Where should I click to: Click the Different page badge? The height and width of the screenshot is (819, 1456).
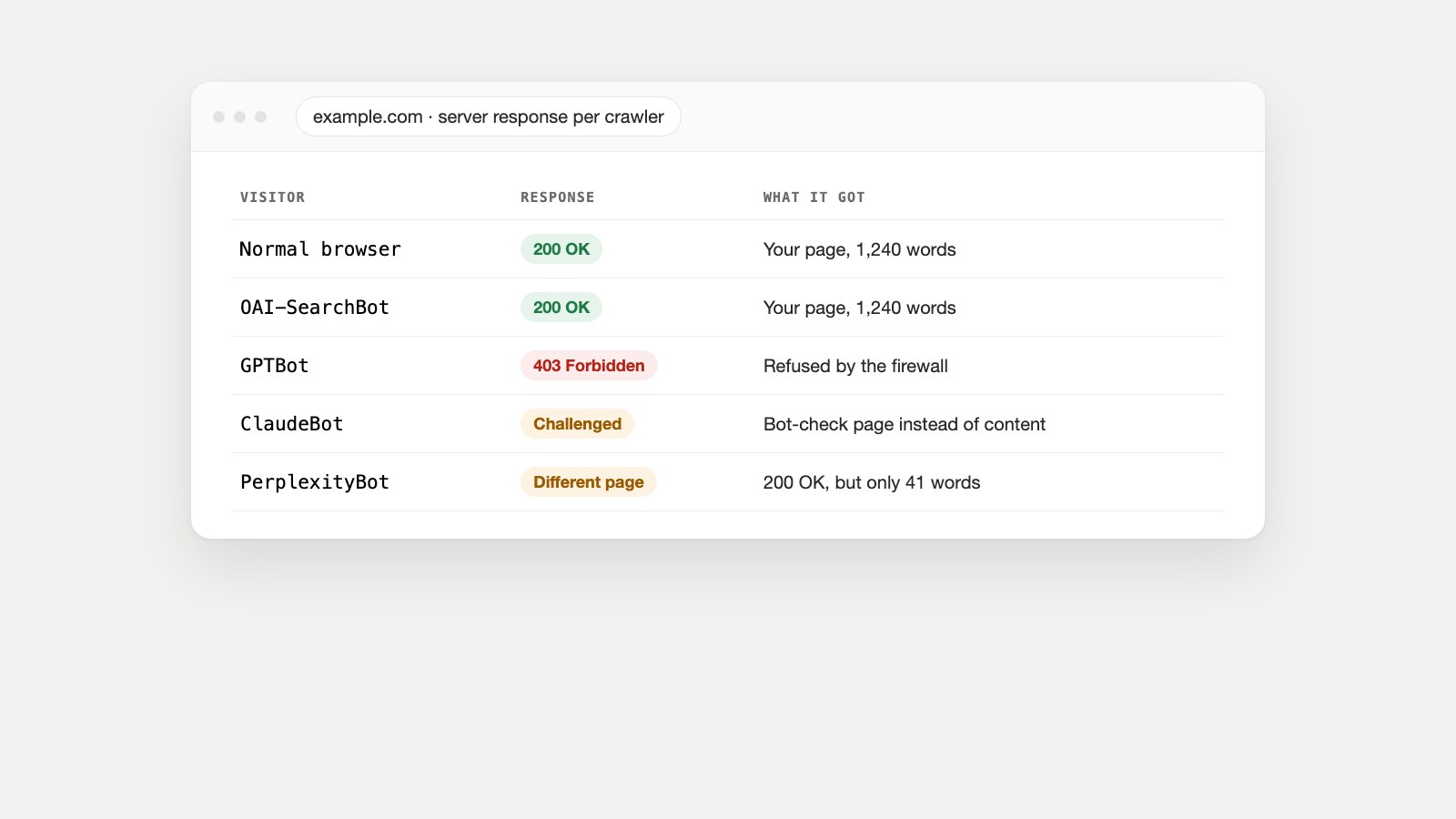(x=589, y=482)
